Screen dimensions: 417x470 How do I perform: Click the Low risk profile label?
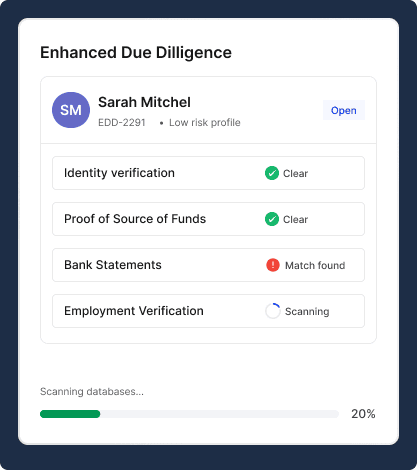tap(205, 123)
